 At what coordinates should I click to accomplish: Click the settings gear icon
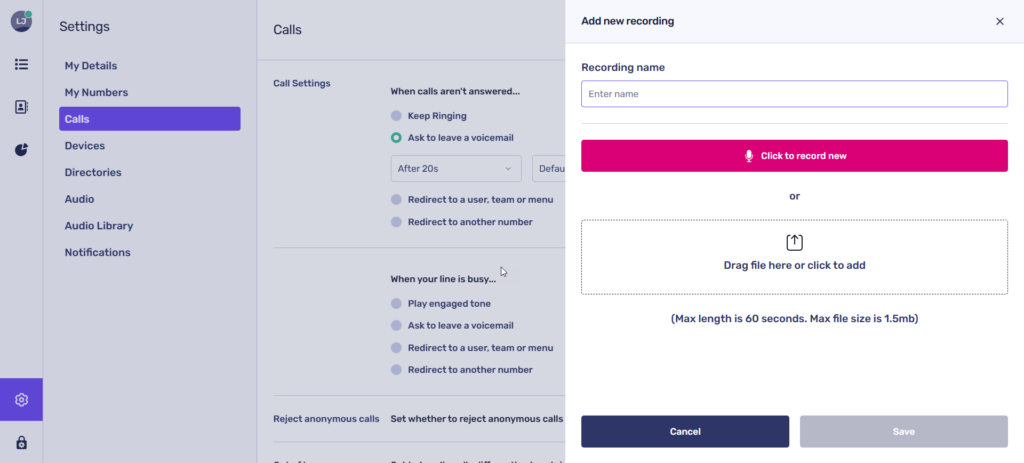21,400
